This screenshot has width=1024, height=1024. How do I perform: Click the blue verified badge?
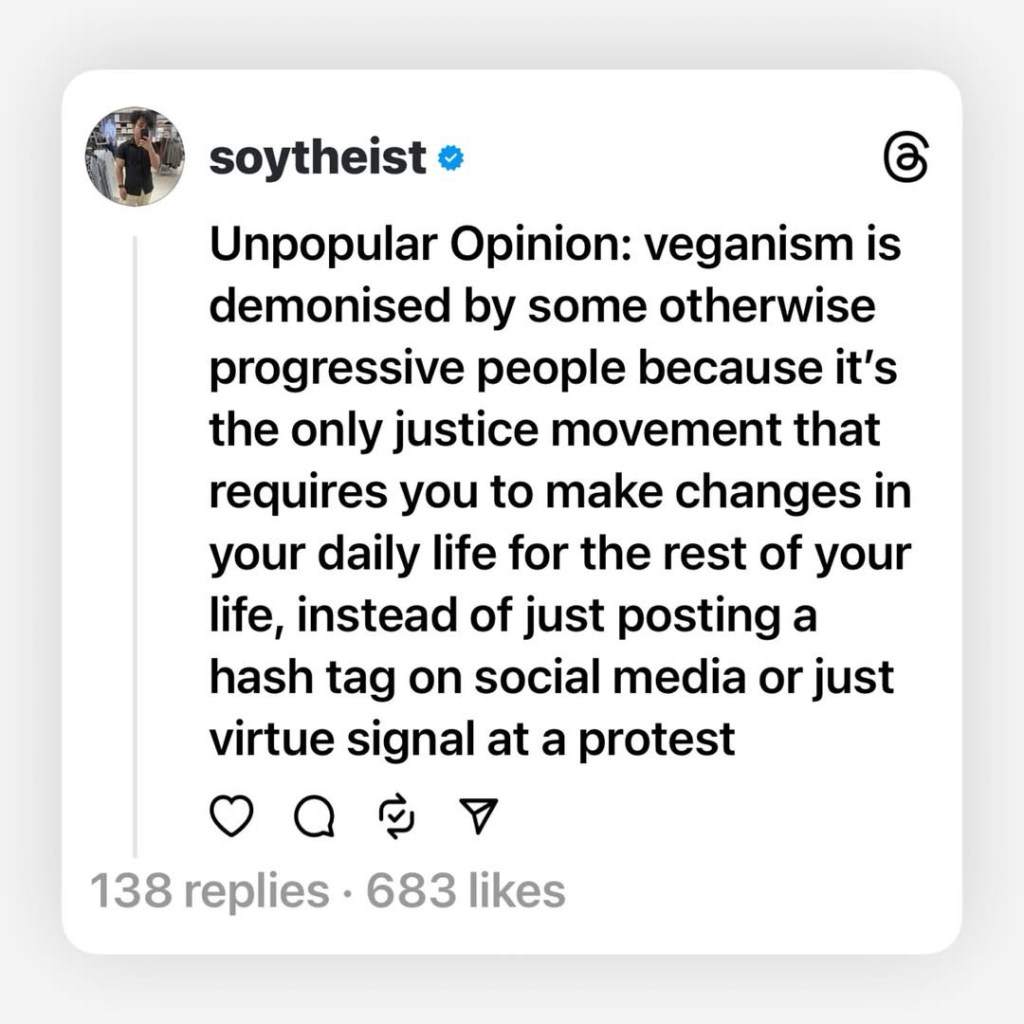pos(450,158)
